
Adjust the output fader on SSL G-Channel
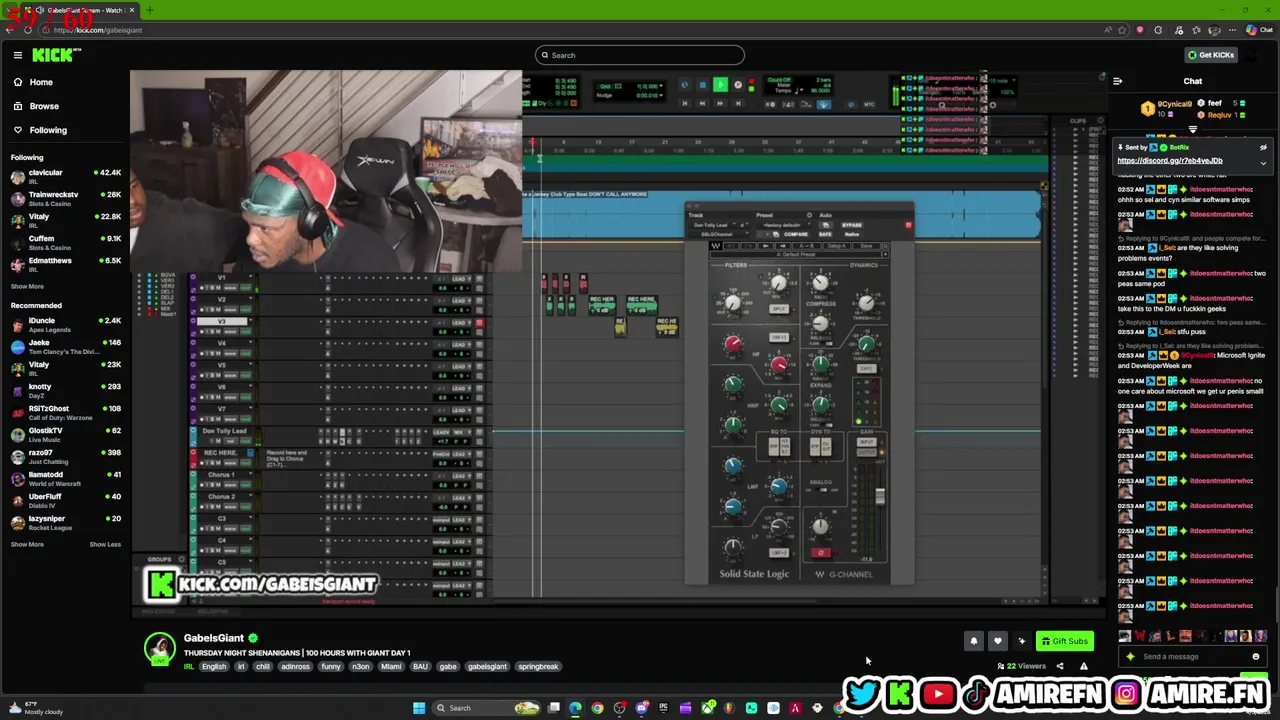[879, 497]
